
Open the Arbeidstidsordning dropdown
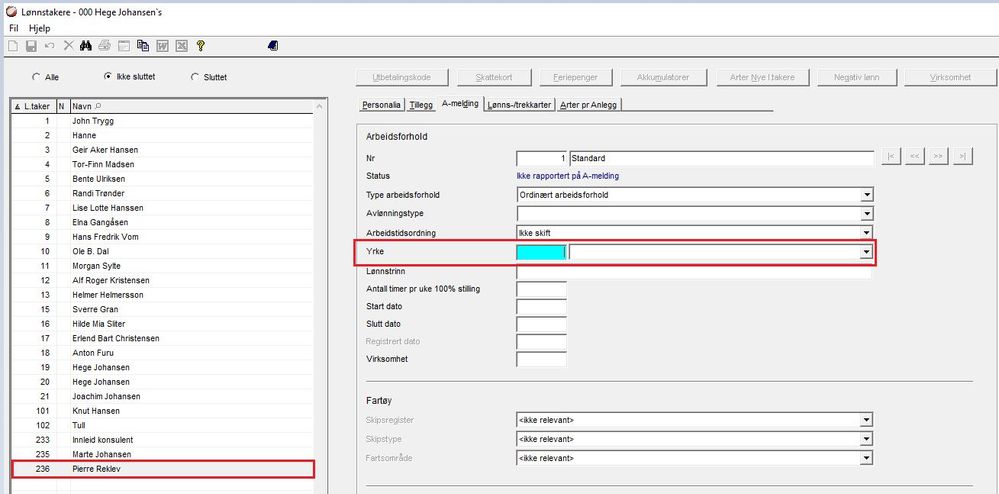click(x=866, y=232)
